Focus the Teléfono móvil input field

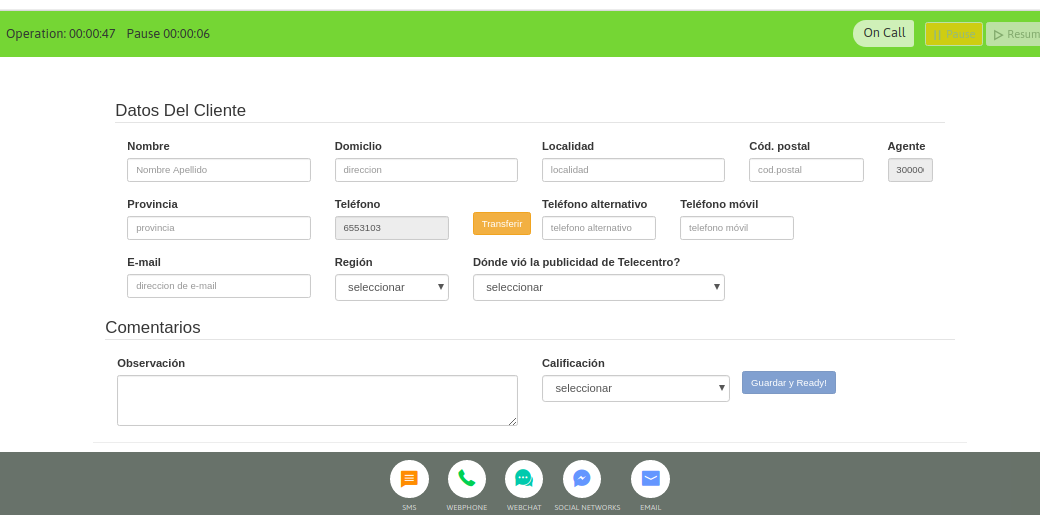point(737,228)
